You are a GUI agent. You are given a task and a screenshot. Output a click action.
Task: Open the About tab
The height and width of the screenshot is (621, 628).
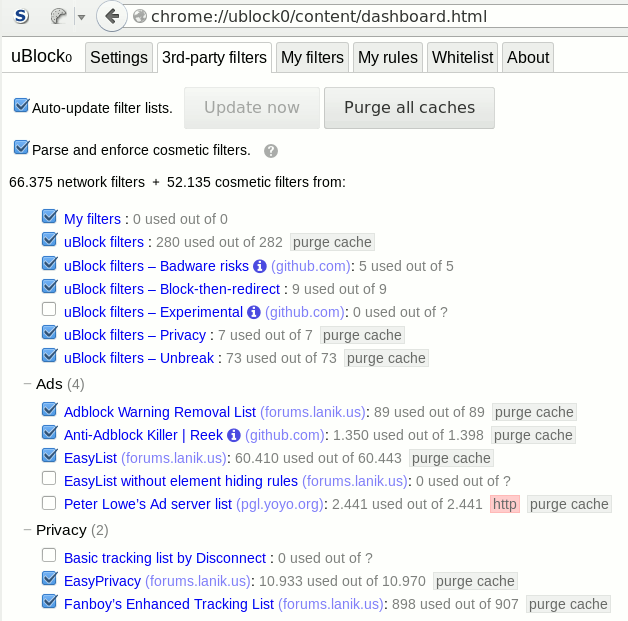[528, 57]
